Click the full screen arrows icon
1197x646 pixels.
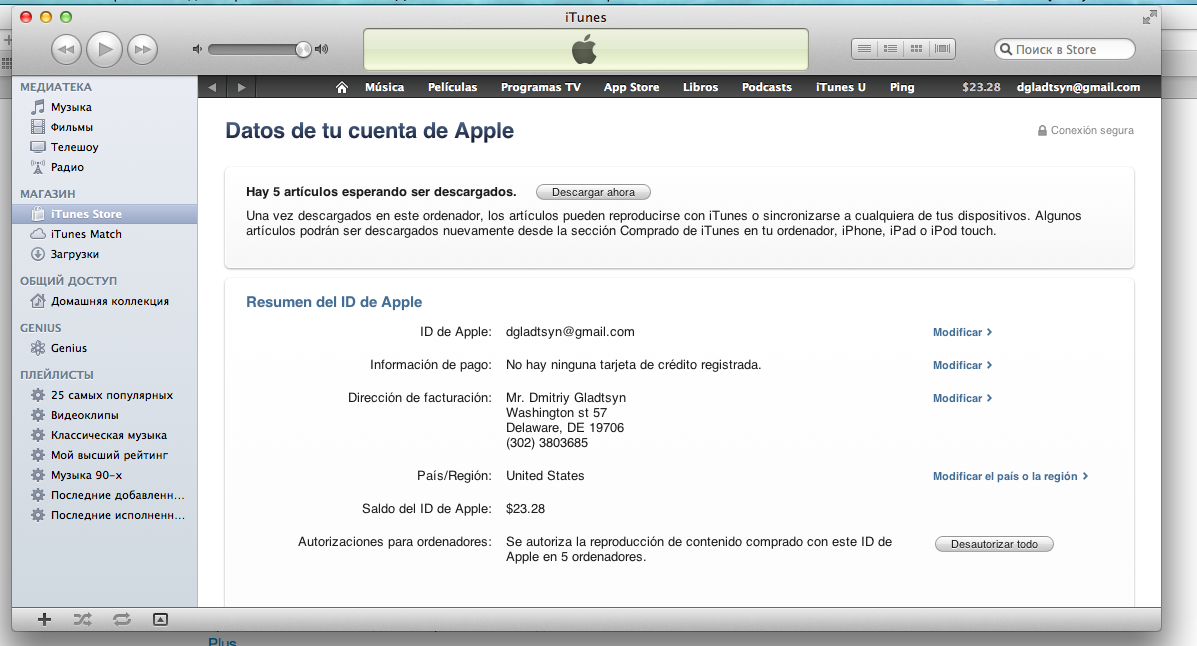[x=1149, y=18]
